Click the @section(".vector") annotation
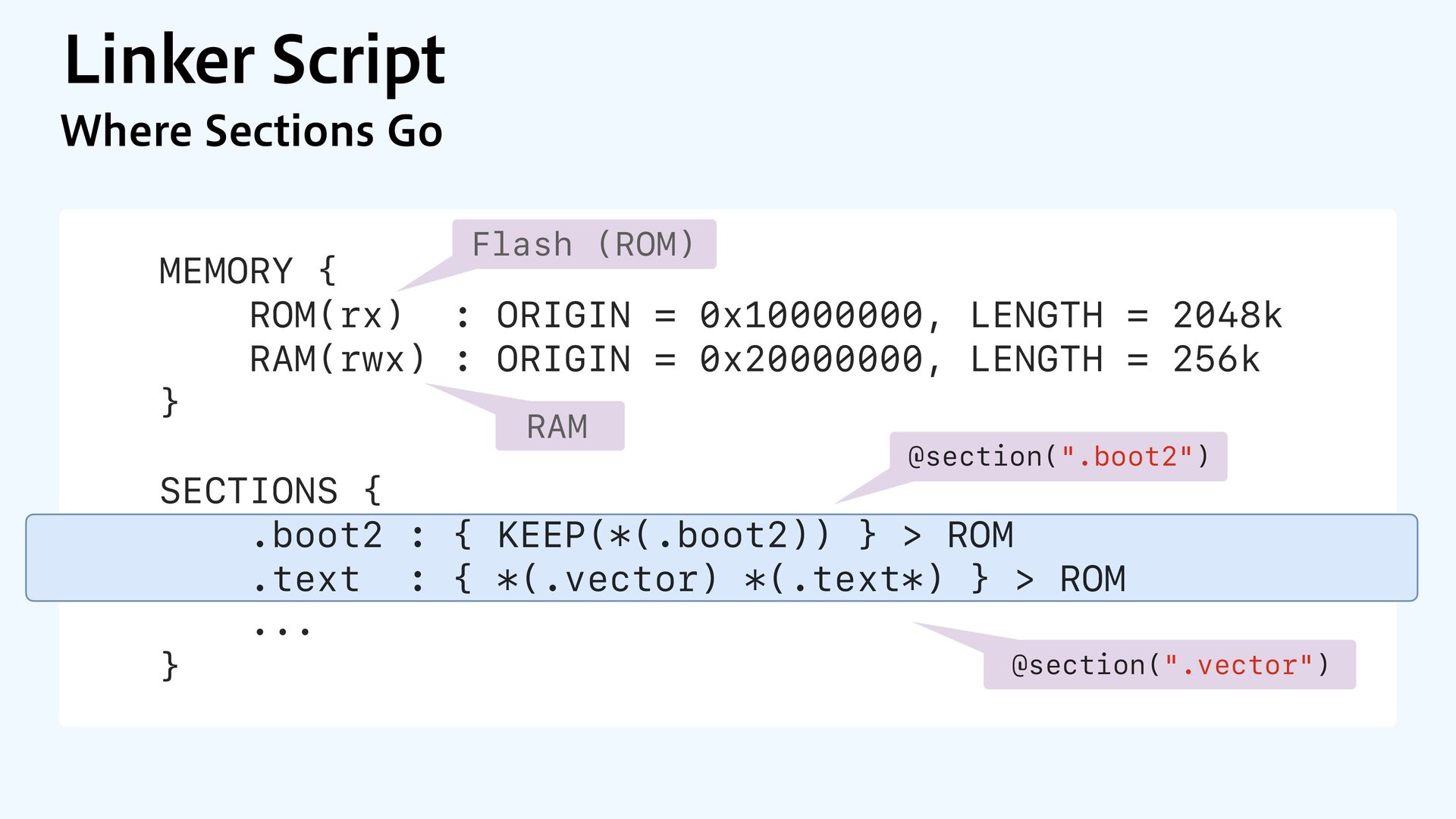Screen dimensions: 1456x819 (1169, 665)
